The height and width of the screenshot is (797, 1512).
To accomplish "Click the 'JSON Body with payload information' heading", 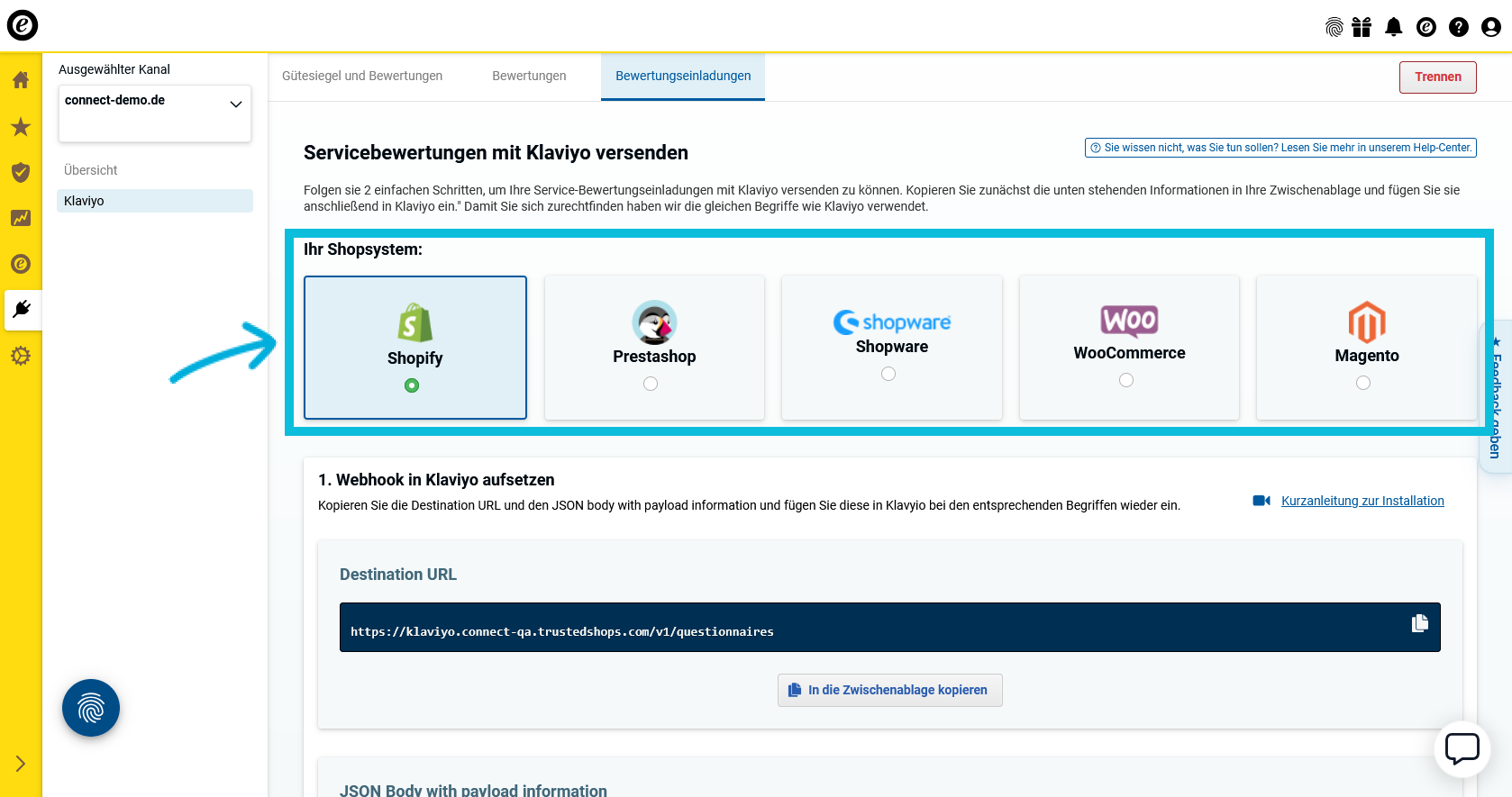I will point(473,790).
